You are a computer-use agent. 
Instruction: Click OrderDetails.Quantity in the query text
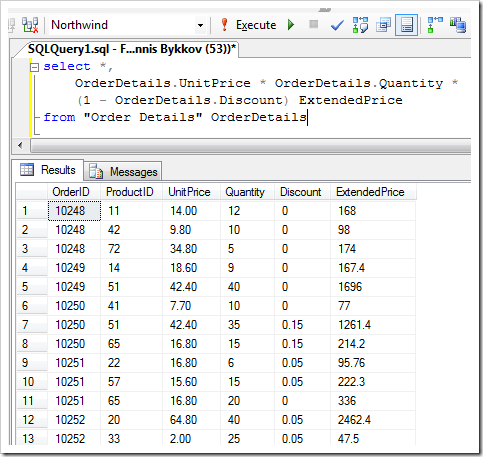pyautogui.click(x=359, y=83)
